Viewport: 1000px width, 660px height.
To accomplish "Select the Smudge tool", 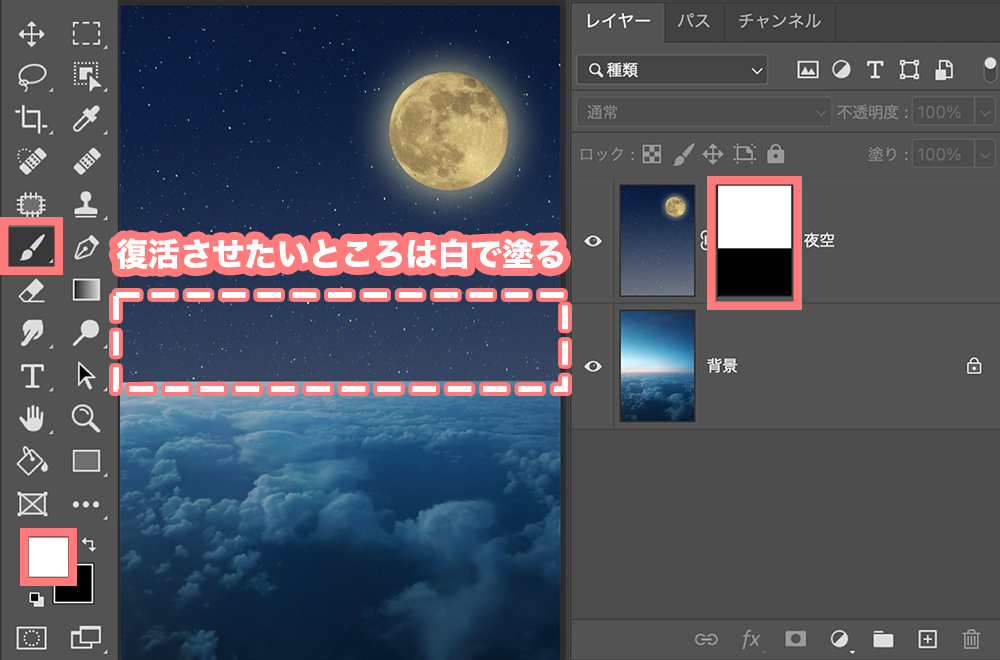I will pyautogui.click(x=31, y=332).
